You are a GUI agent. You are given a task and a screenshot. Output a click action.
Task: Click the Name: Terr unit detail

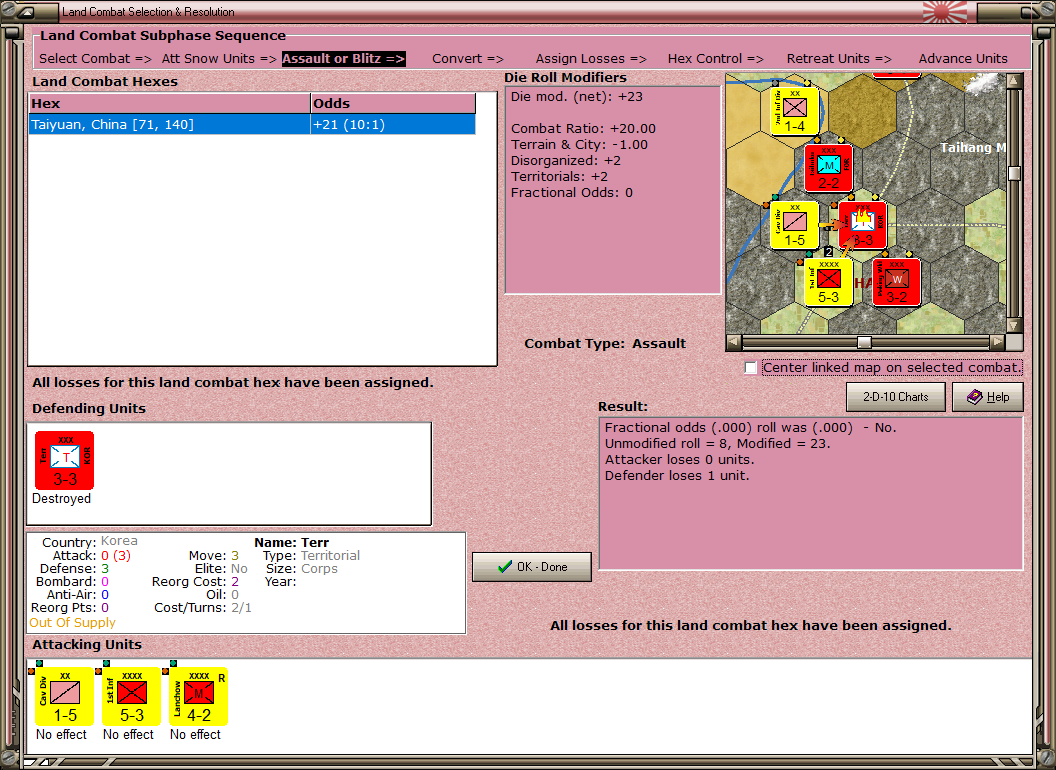pos(292,542)
